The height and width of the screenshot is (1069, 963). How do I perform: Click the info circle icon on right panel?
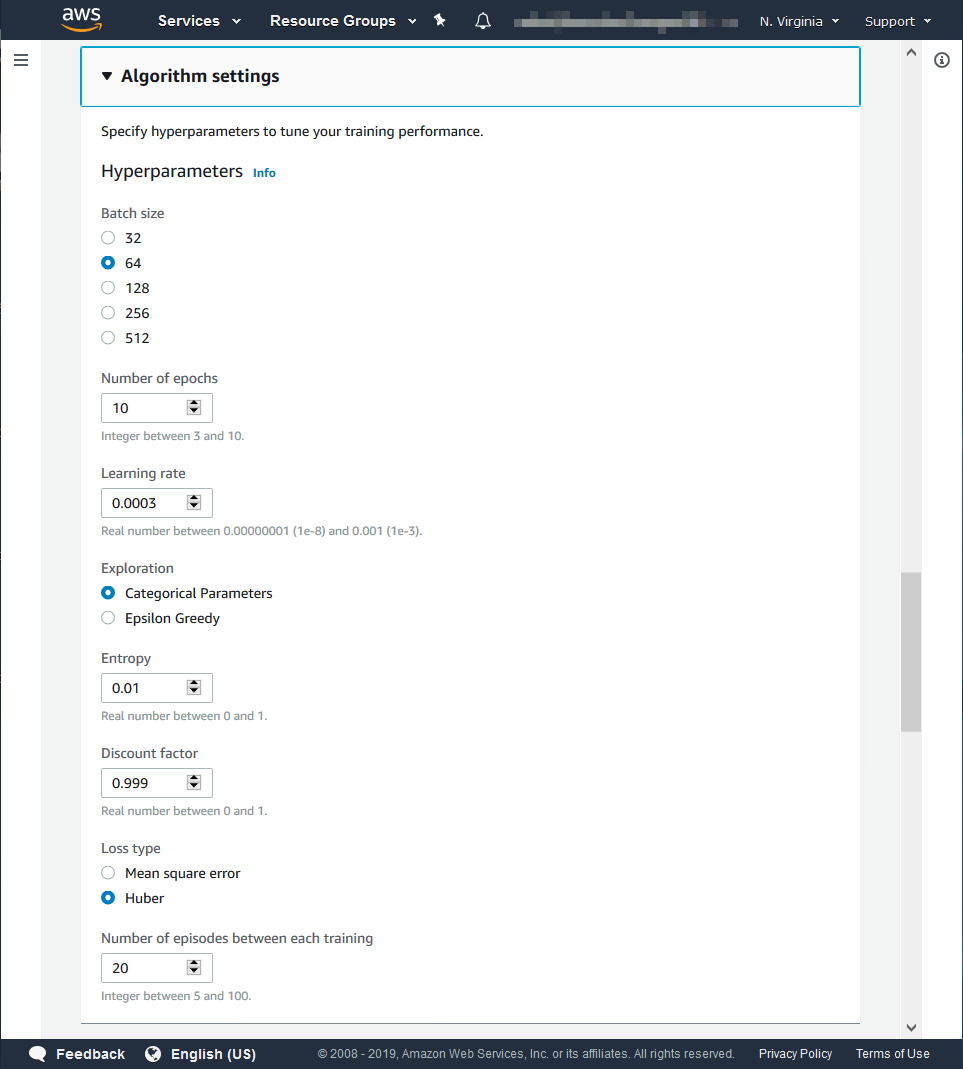pyautogui.click(x=942, y=60)
